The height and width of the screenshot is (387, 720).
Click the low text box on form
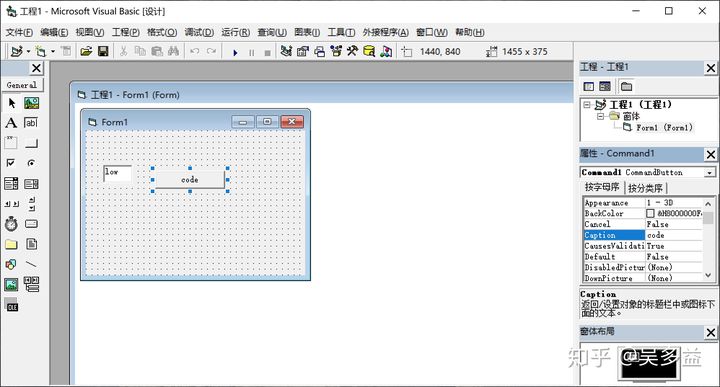point(118,174)
